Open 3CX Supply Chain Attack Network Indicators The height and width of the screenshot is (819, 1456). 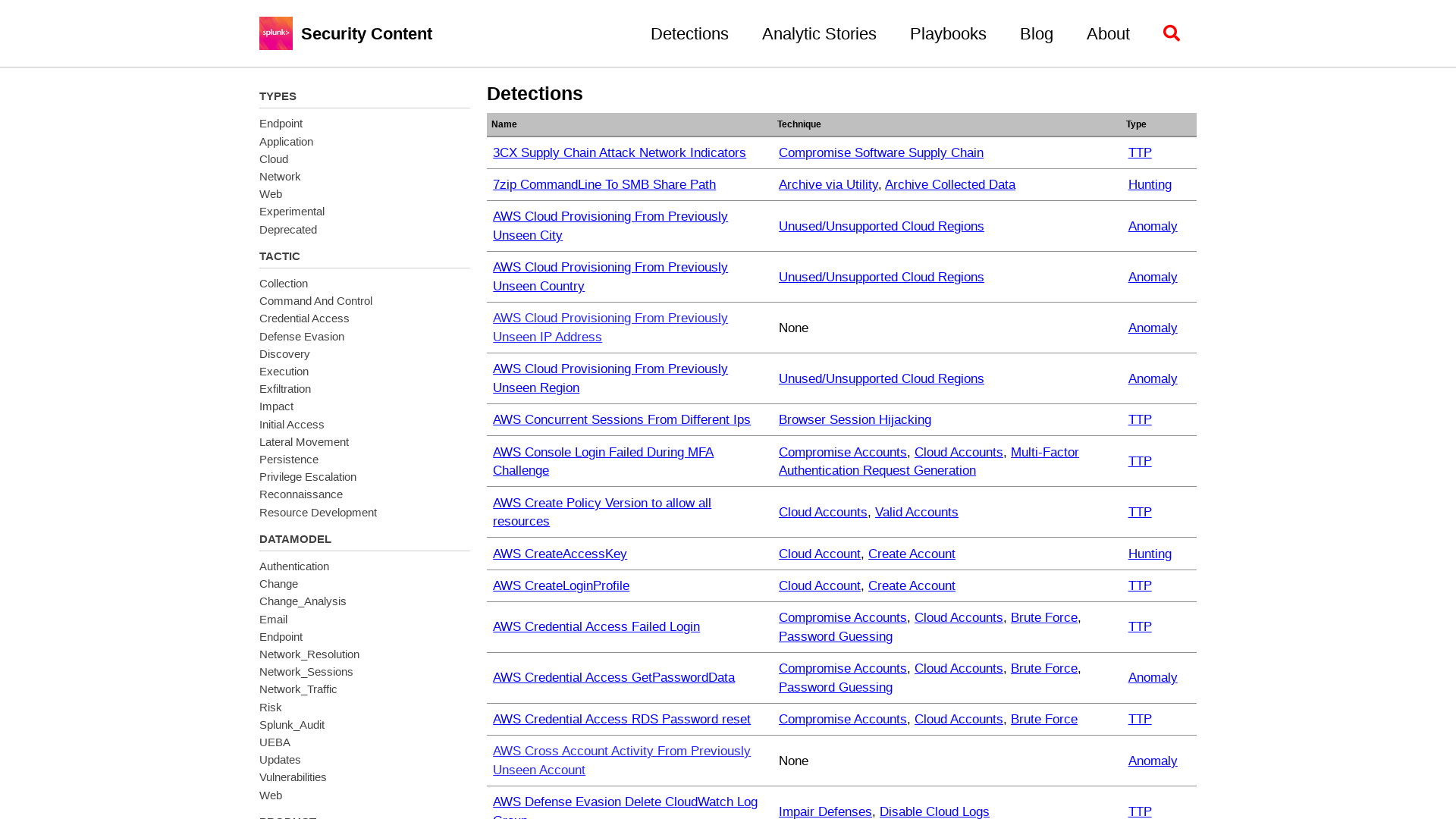[x=620, y=152]
